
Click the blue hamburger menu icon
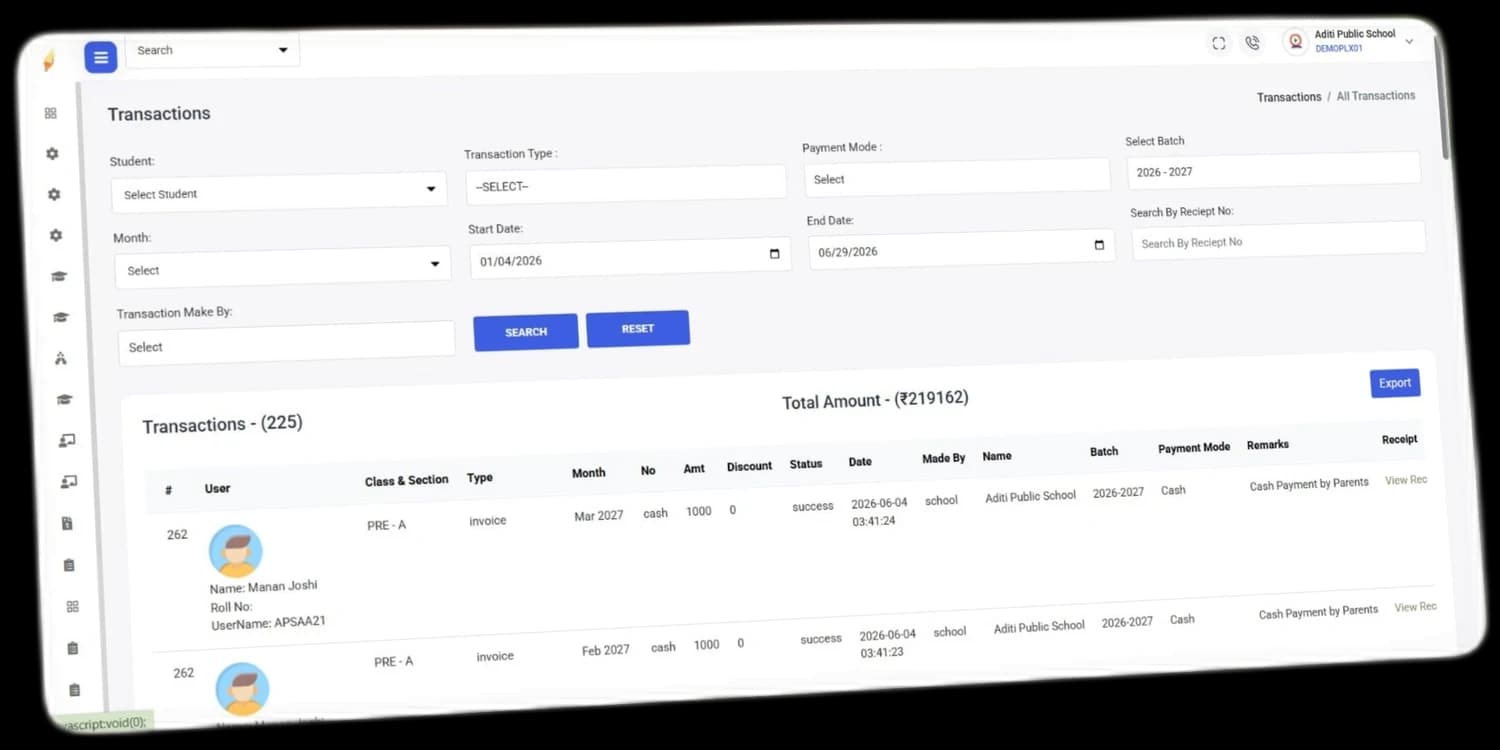(100, 57)
